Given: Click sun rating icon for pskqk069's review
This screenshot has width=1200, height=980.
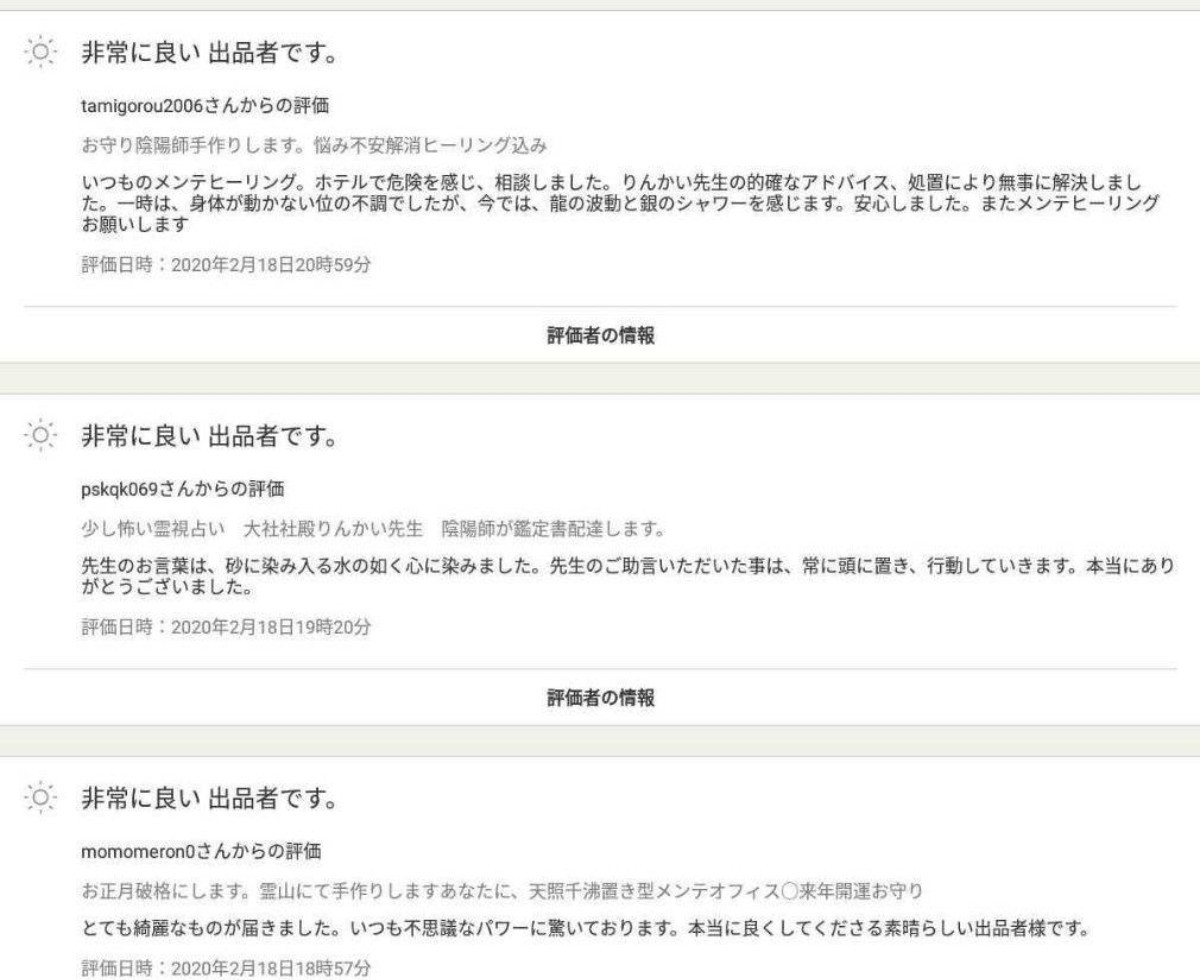Looking at the screenshot, I should (x=40, y=438).
